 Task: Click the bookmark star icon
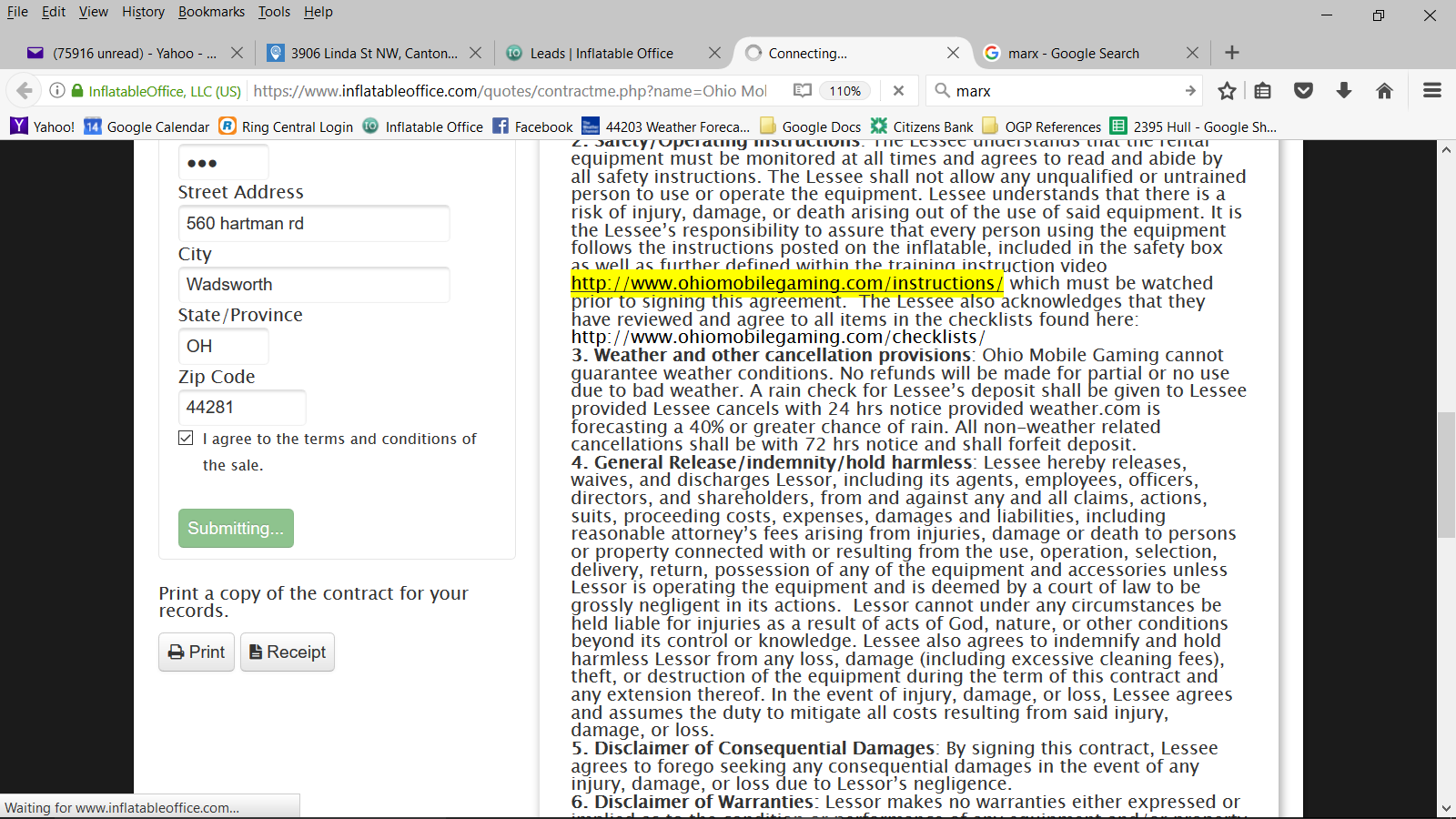[1227, 91]
